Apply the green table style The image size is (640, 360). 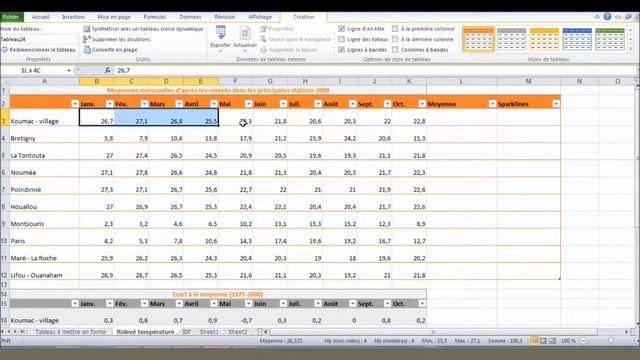pos(609,40)
